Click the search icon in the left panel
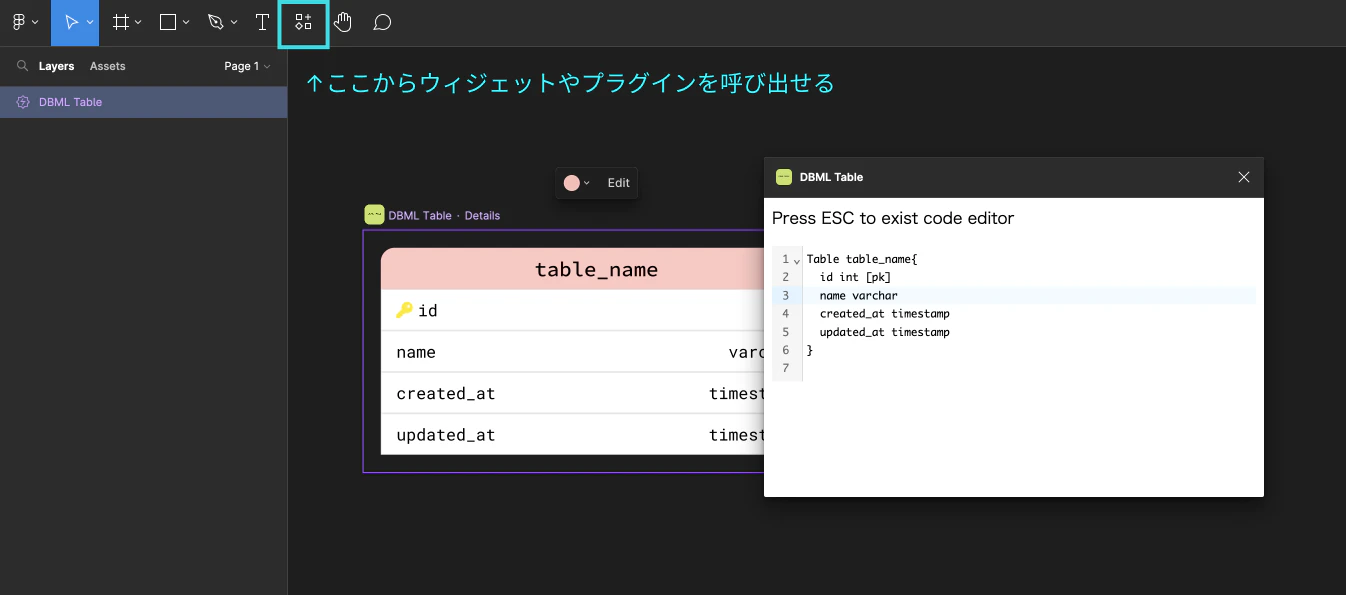This screenshot has height=595, width=1346. coord(22,66)
